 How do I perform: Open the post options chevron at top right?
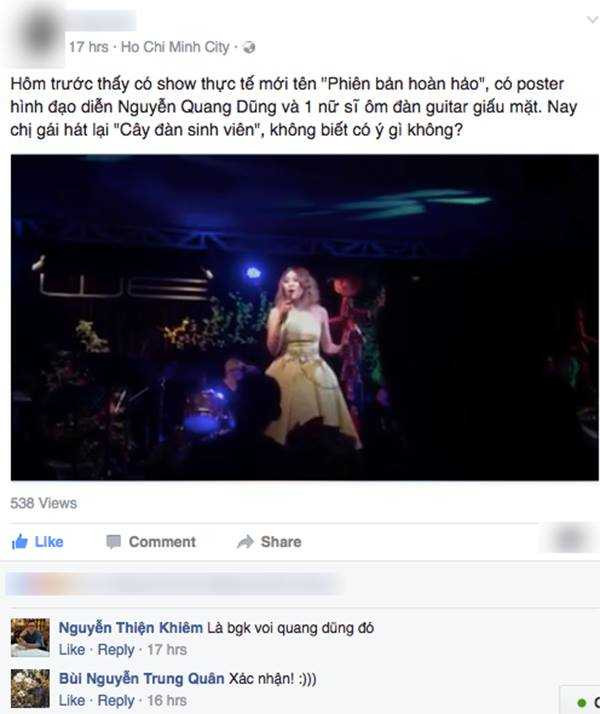[x=592, y=20]
